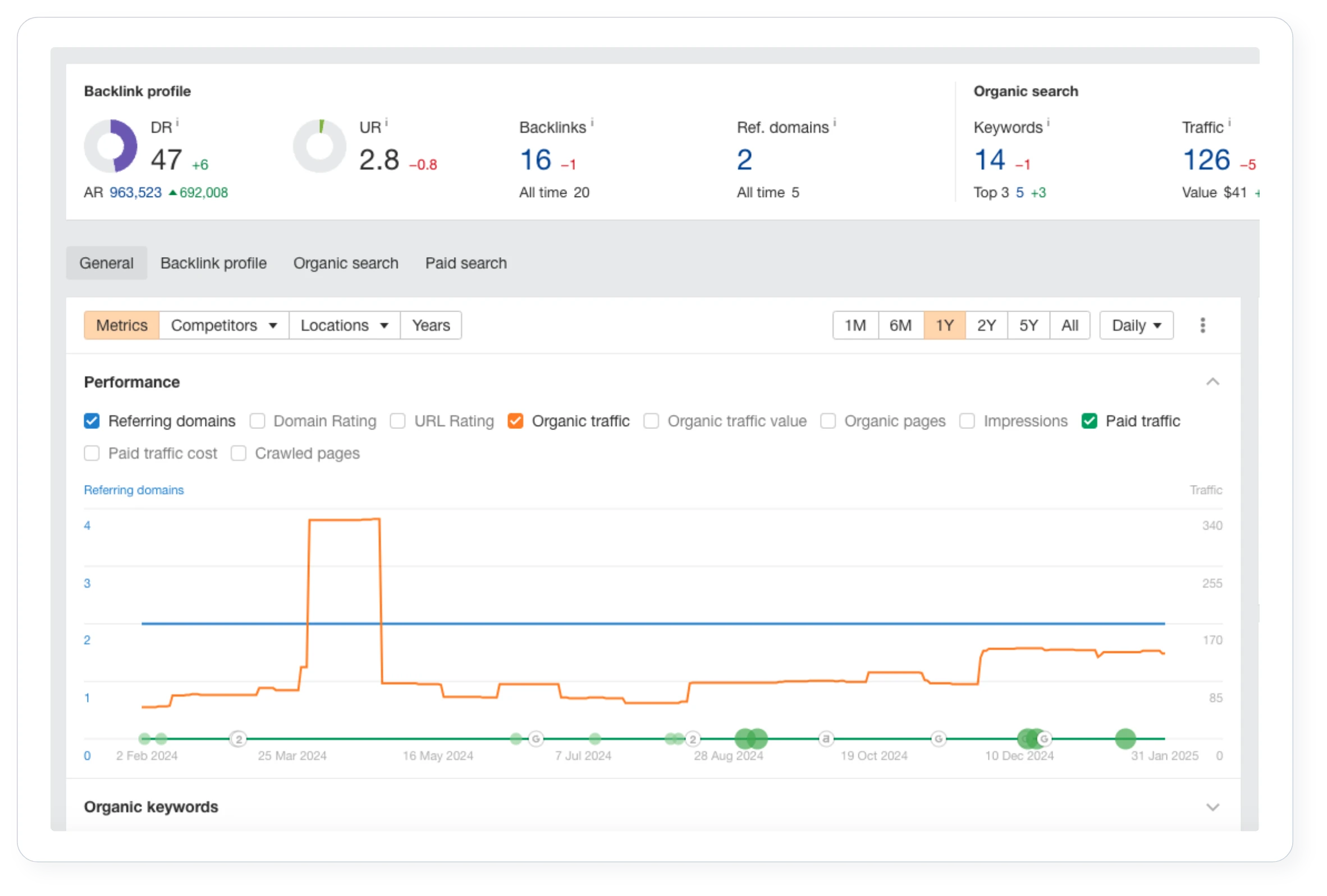The width and height of the screenshot is (1327, 896).
Task: Click the AR 963,523 rank link
Action: click(x=135, y=193)
